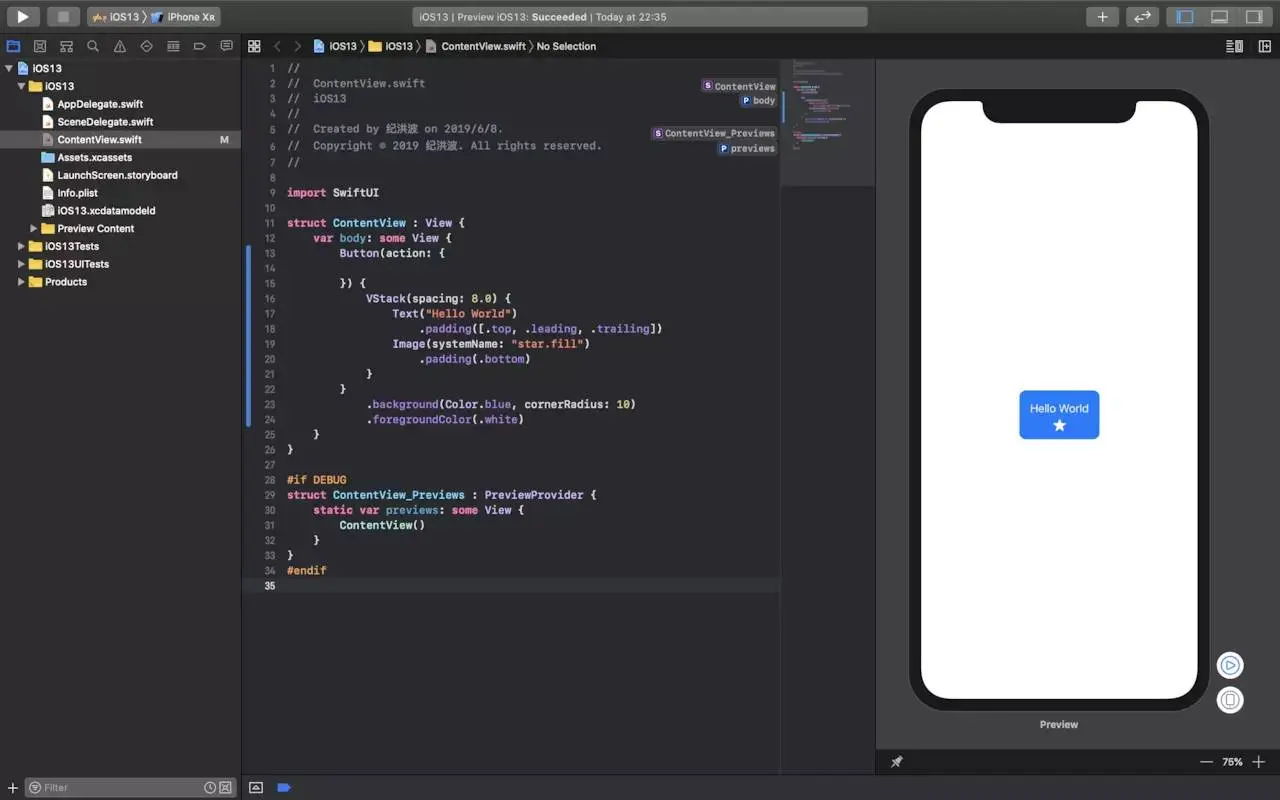This screenshot has width=1280, height=800.
Task: Tap the Hello World button in preview
Action: pos(1059,414)
